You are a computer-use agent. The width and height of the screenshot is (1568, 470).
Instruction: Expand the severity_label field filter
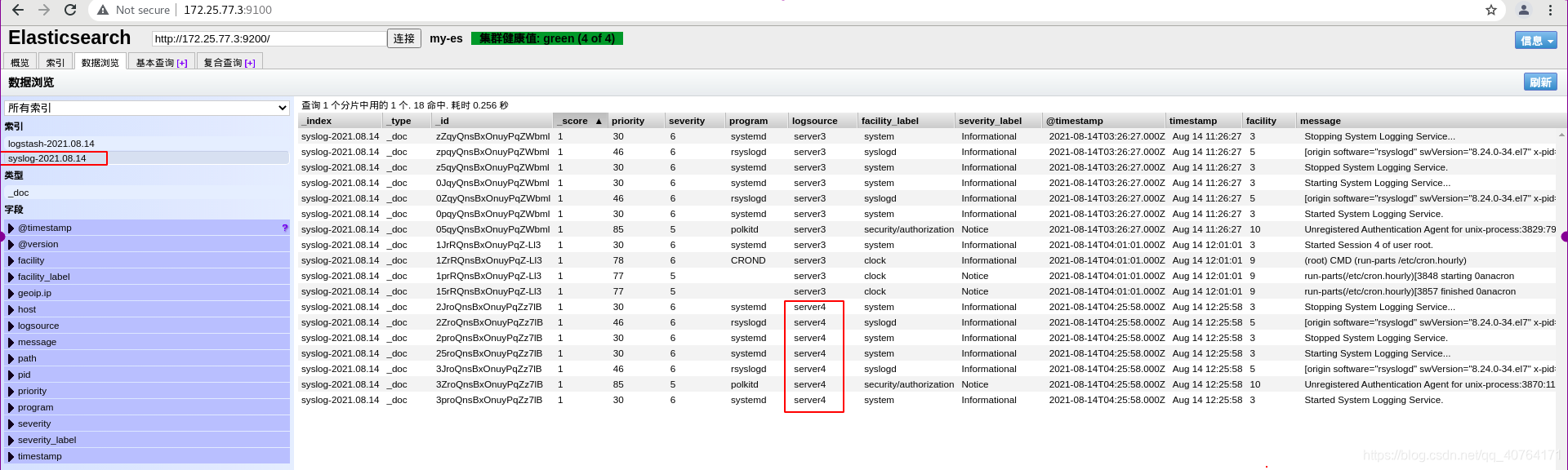[x=11, y=440]
